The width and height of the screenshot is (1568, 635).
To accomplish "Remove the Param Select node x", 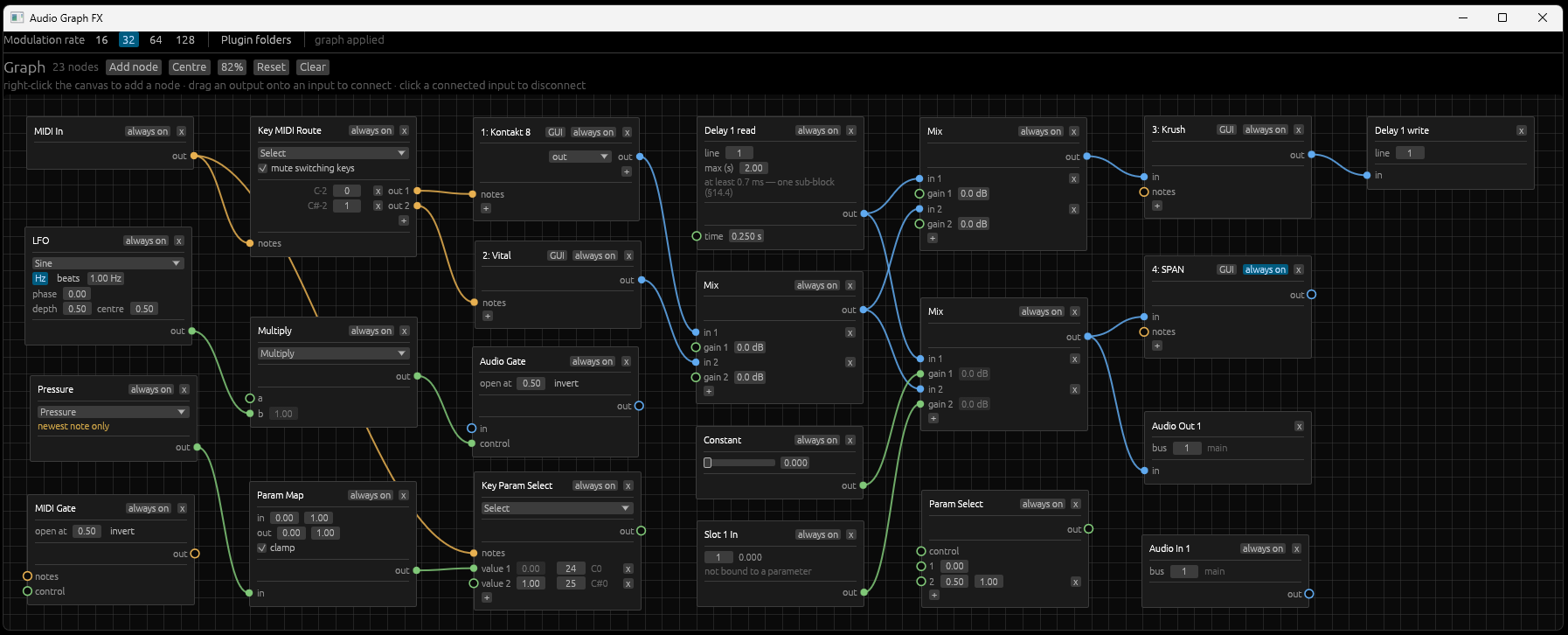I will (x=1075, y=504).
